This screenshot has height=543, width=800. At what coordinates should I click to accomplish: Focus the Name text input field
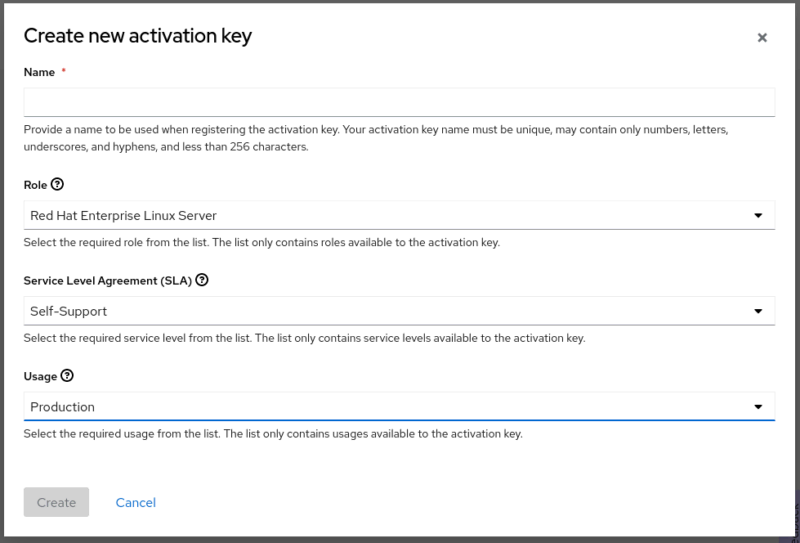tap(398, 102)
